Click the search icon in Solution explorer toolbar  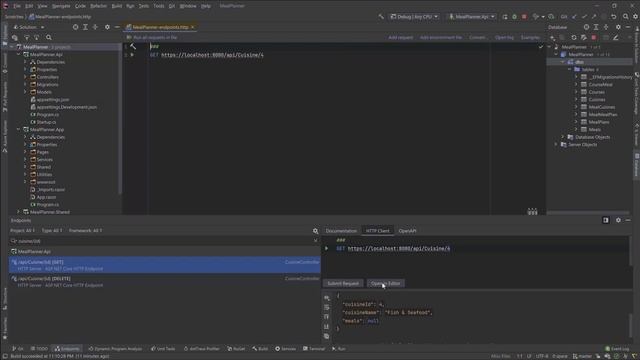pos(49,38)
